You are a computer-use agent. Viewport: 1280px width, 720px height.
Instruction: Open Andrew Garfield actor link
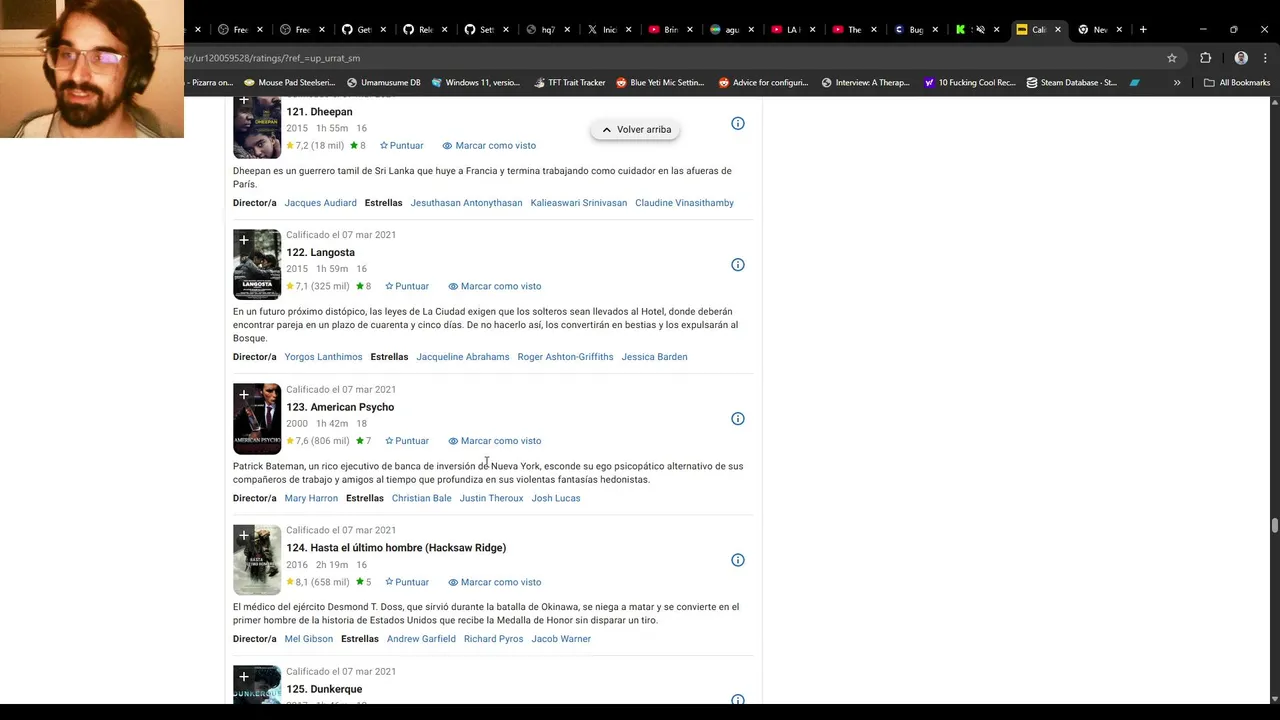(x=421, y=639)
